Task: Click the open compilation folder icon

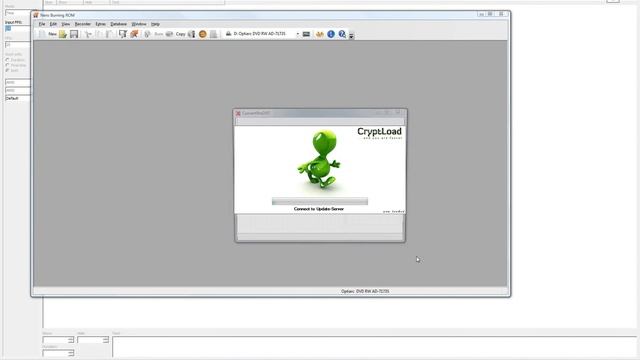Action: point(63,34)
